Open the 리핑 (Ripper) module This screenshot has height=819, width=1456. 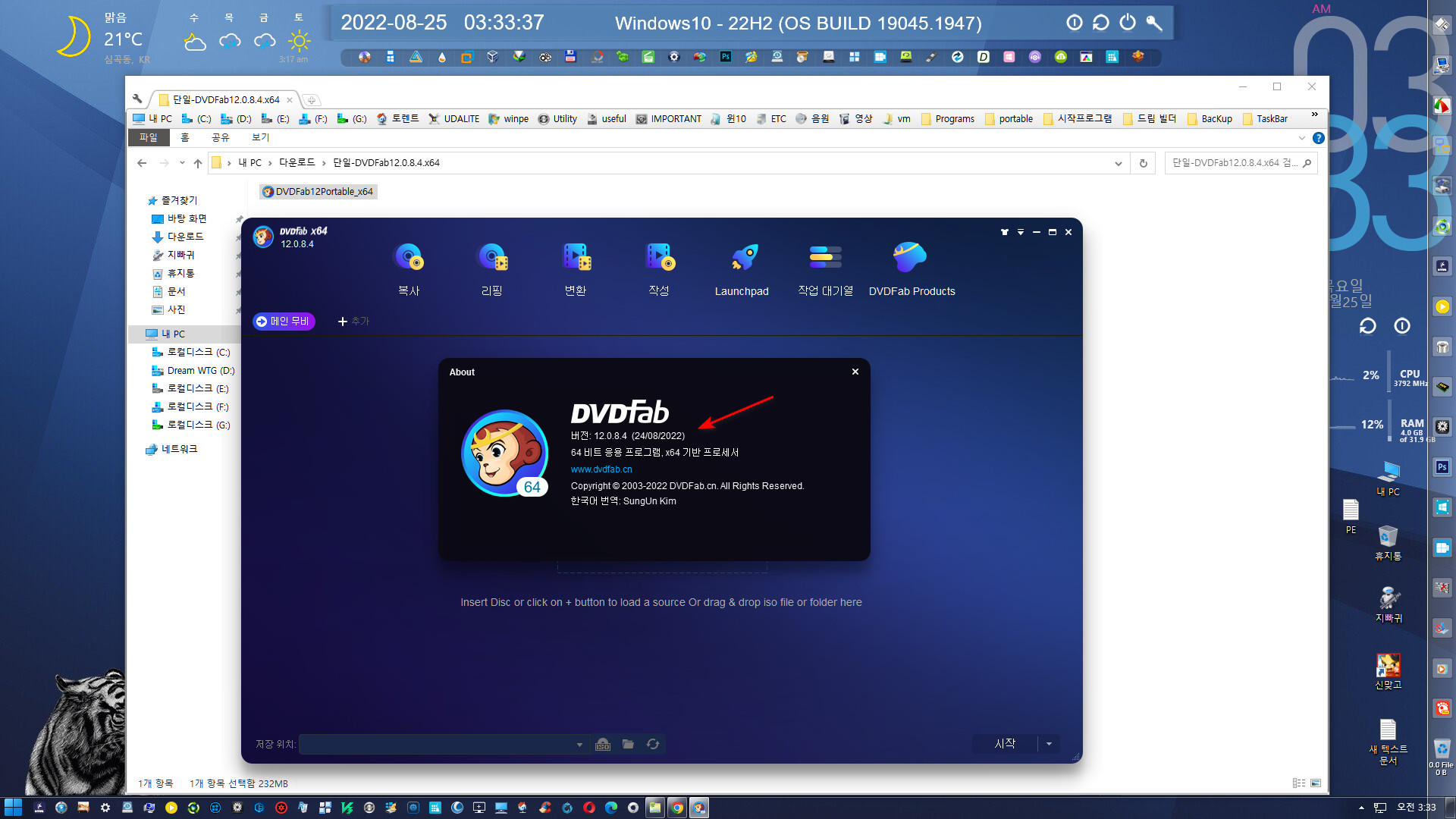coord(492,269)
